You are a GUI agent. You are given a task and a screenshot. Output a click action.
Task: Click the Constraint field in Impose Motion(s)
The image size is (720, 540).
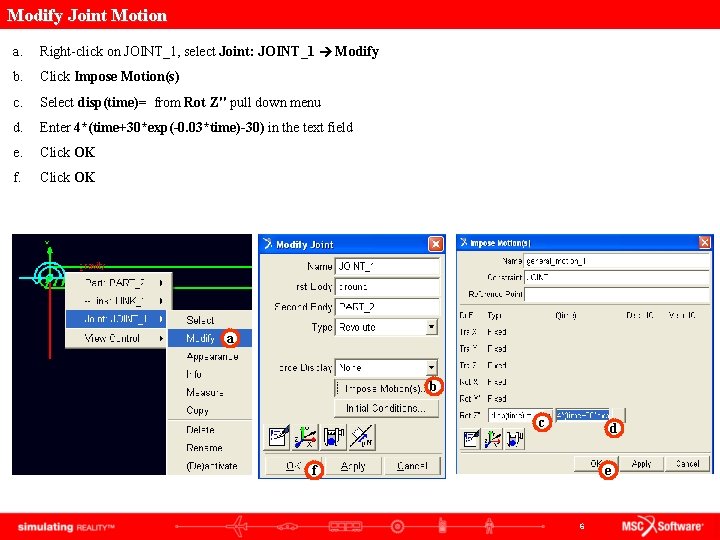tap(617, 277)
